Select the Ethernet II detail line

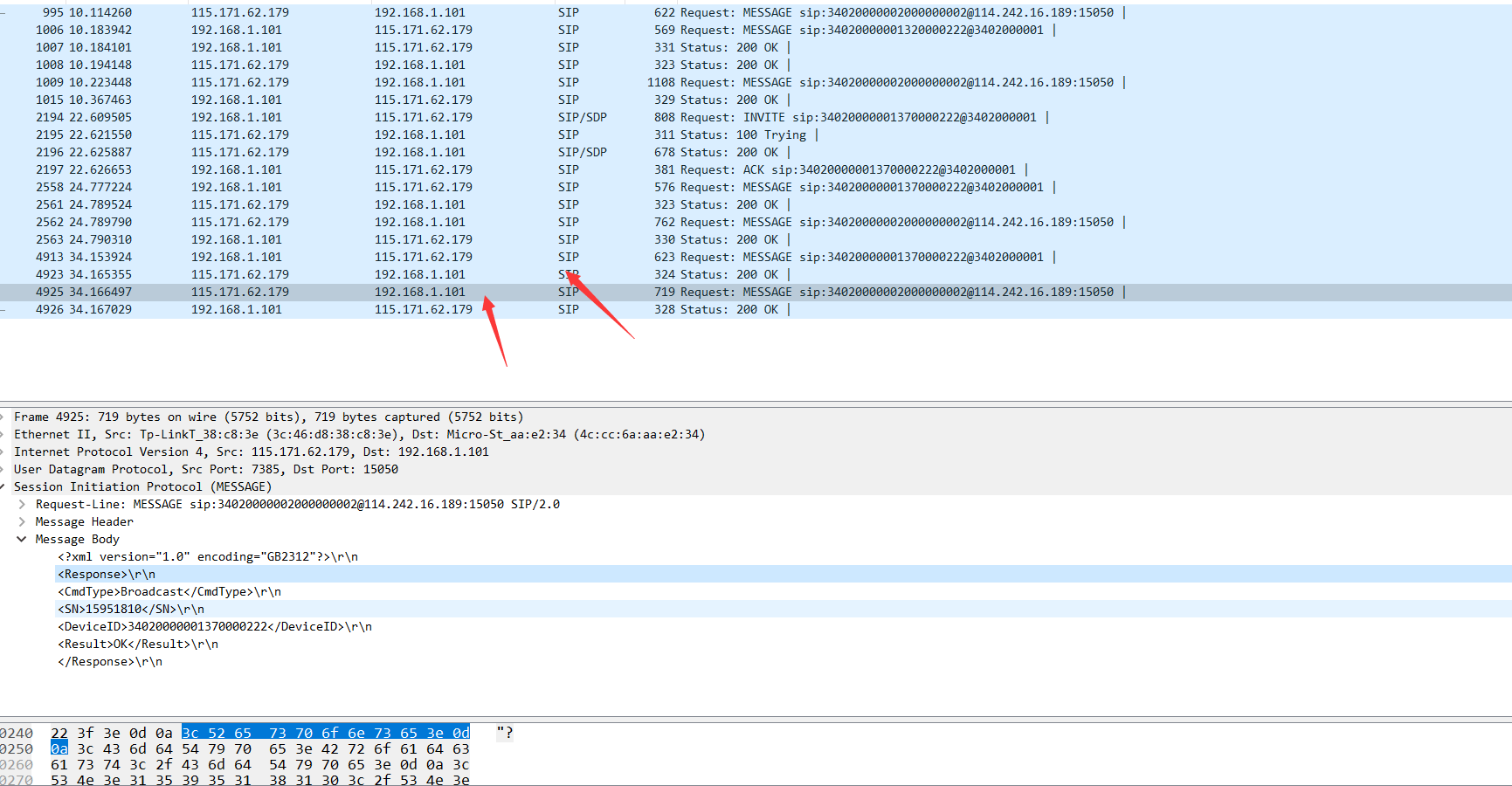coord(358,435)
